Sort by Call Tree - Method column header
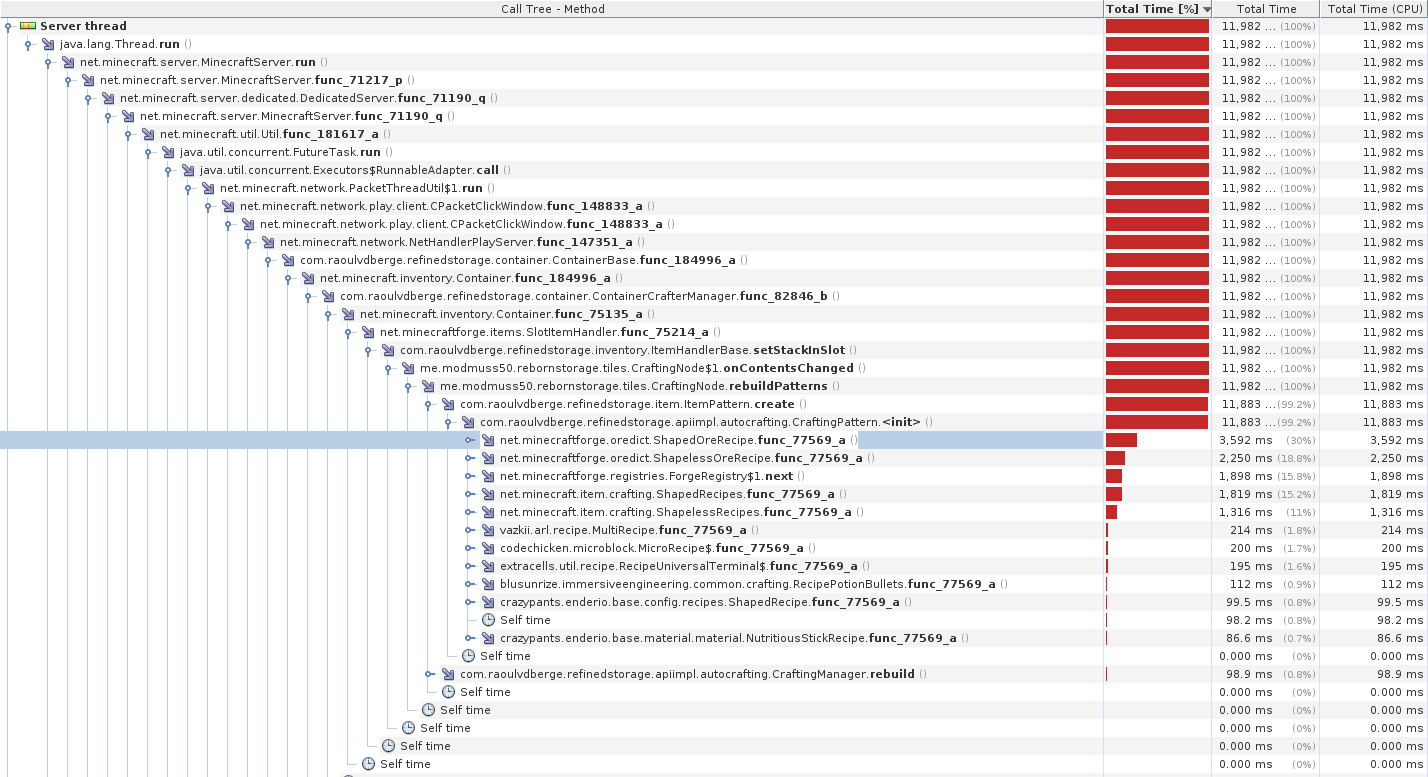Image resolution: width=1428 pixels, height=777 pixels. pyautogui.click(x=552, y=9)
